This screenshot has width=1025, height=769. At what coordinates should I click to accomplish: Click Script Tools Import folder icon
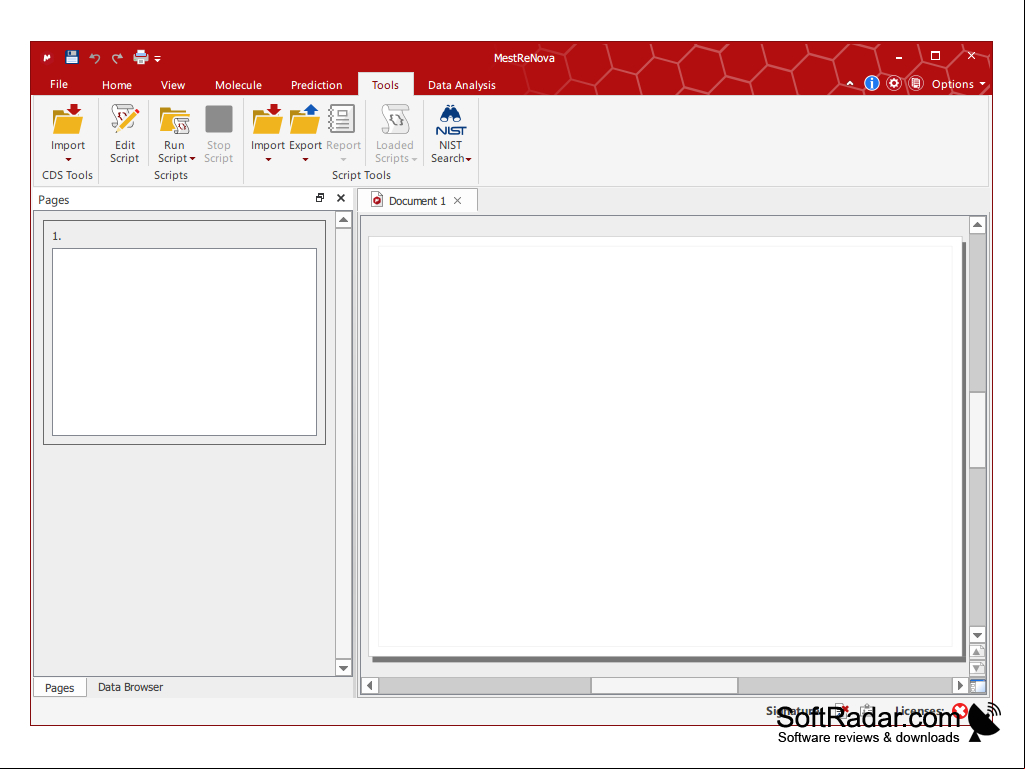click(x=267, y=119)
